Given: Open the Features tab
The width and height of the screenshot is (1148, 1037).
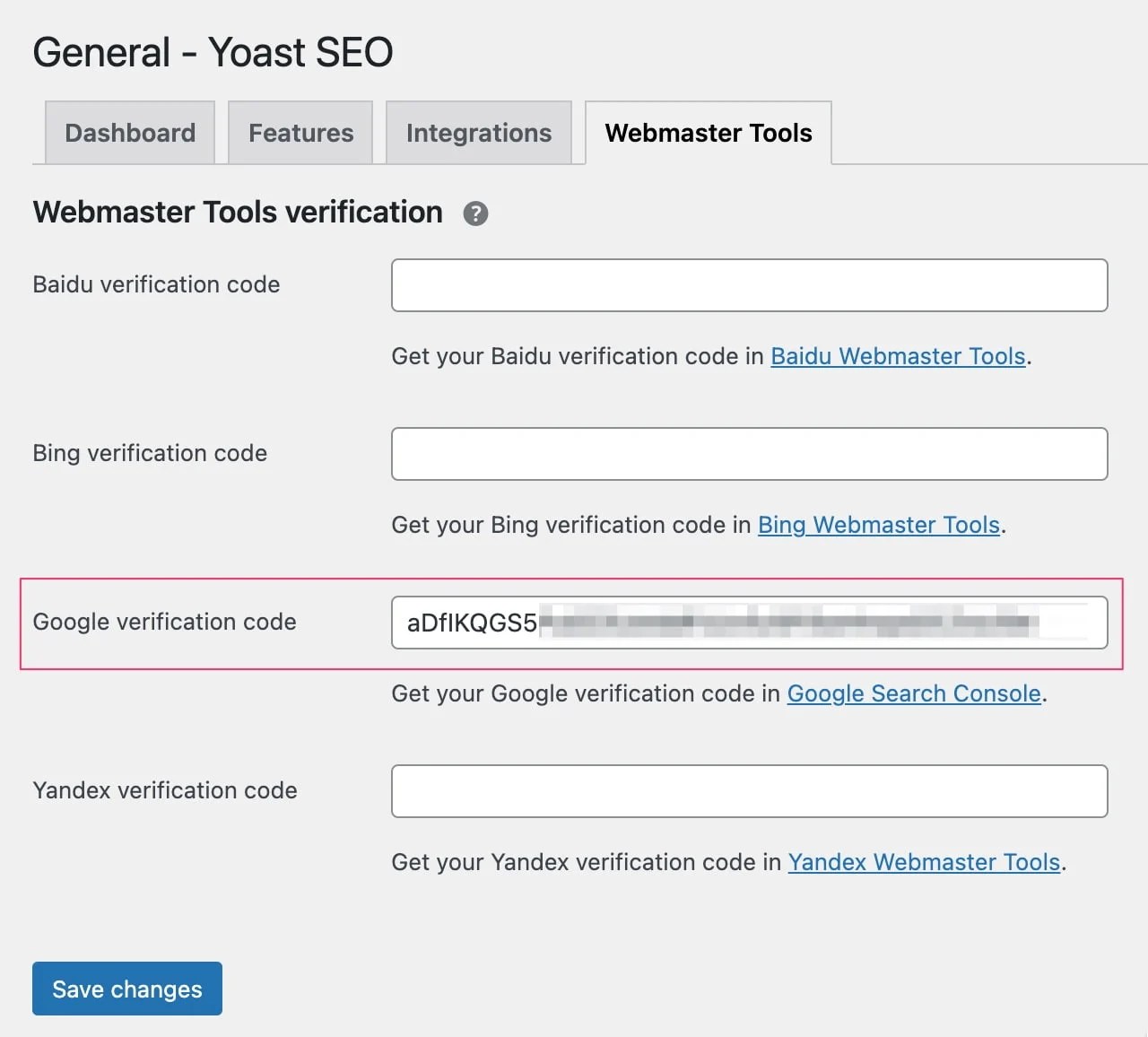Looking at the screenshot, I should pyautogui.click(x=300, y=133).
